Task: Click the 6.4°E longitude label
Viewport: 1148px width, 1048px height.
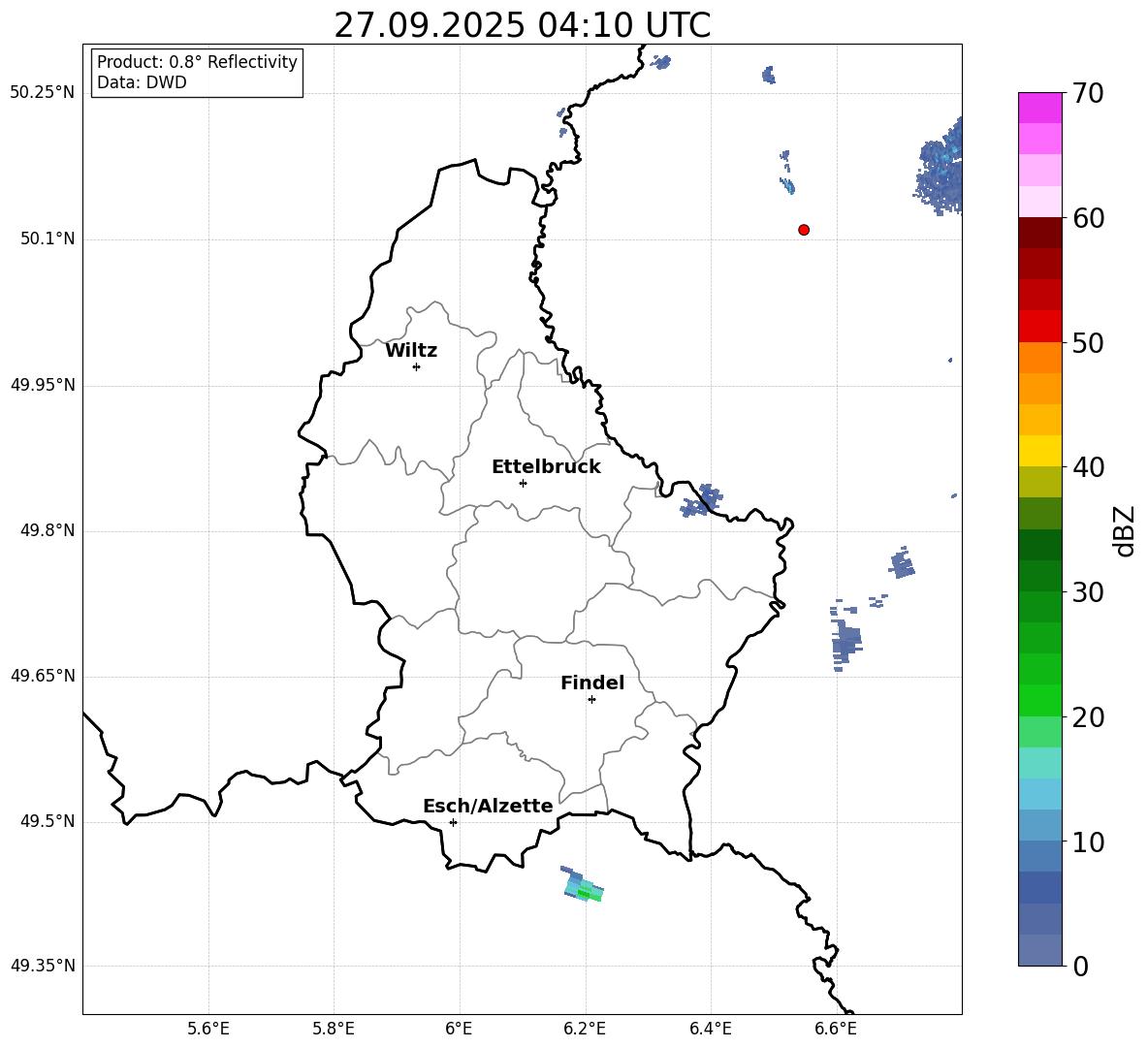Action: pos(710,1029)
